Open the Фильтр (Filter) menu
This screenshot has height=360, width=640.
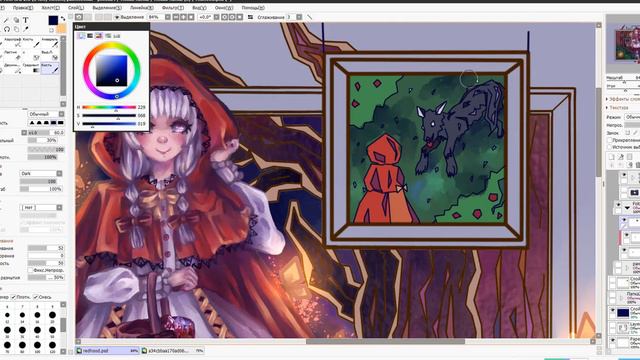tap(173, 8)
